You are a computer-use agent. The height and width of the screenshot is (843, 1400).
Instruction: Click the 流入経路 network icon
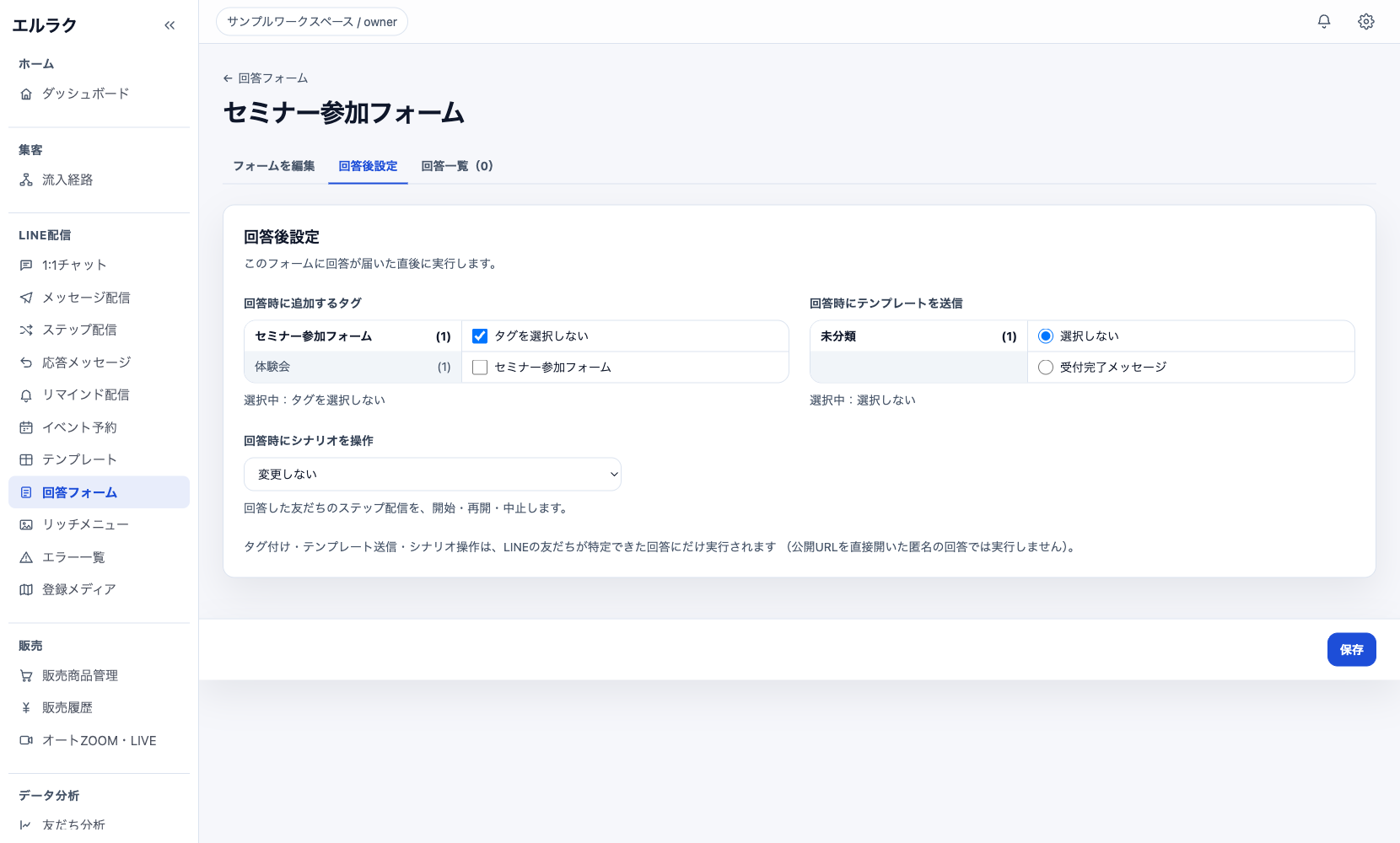click(x=26, y=180)
